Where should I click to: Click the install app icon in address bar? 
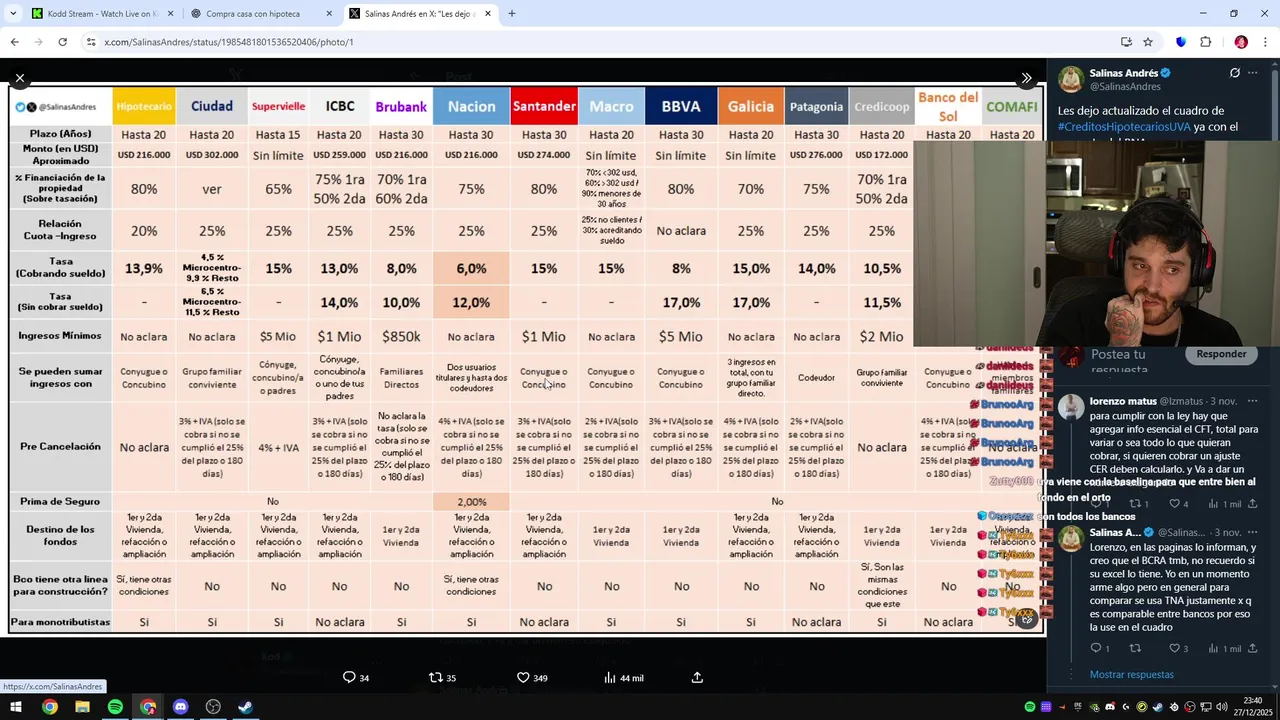click(1126, 42)
